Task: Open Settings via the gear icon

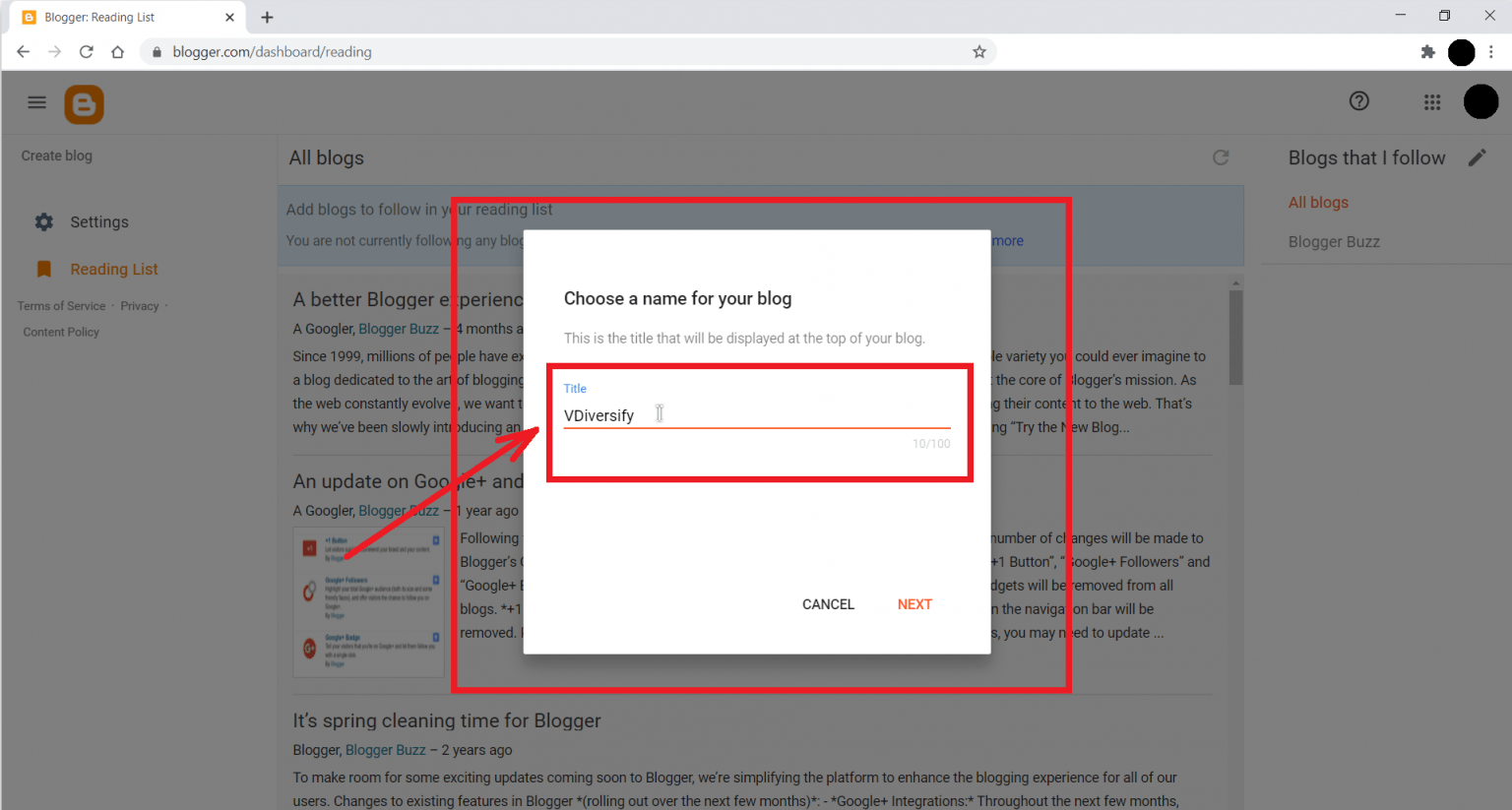Action: point(44,221)
